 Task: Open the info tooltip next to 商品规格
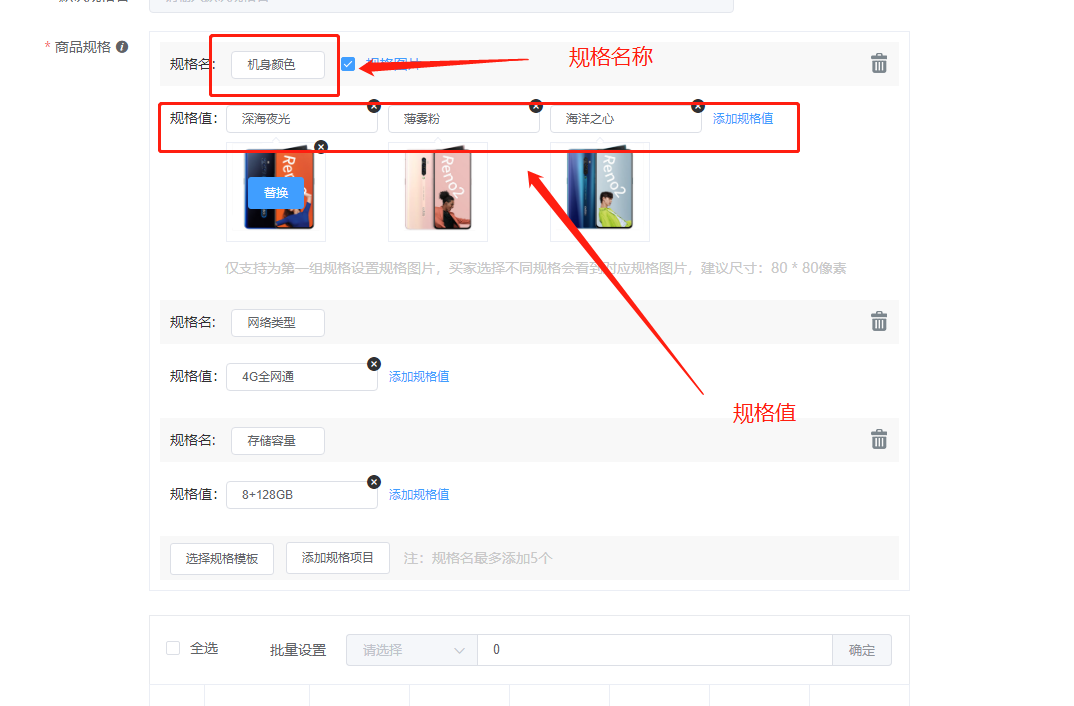point(122,47)
